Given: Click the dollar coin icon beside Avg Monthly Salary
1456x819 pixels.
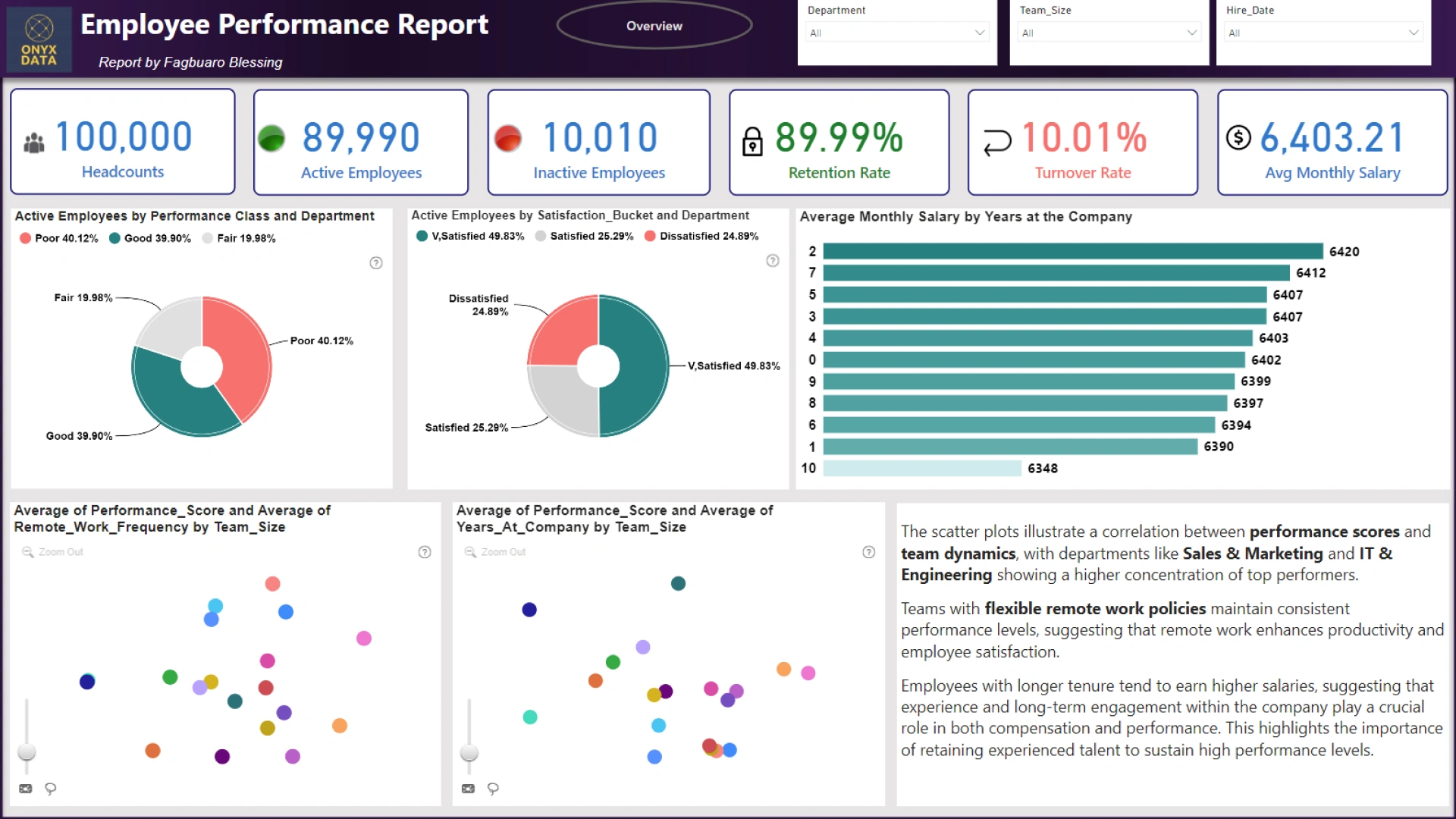Looking at the screenshot, I should coord(1238,137).
